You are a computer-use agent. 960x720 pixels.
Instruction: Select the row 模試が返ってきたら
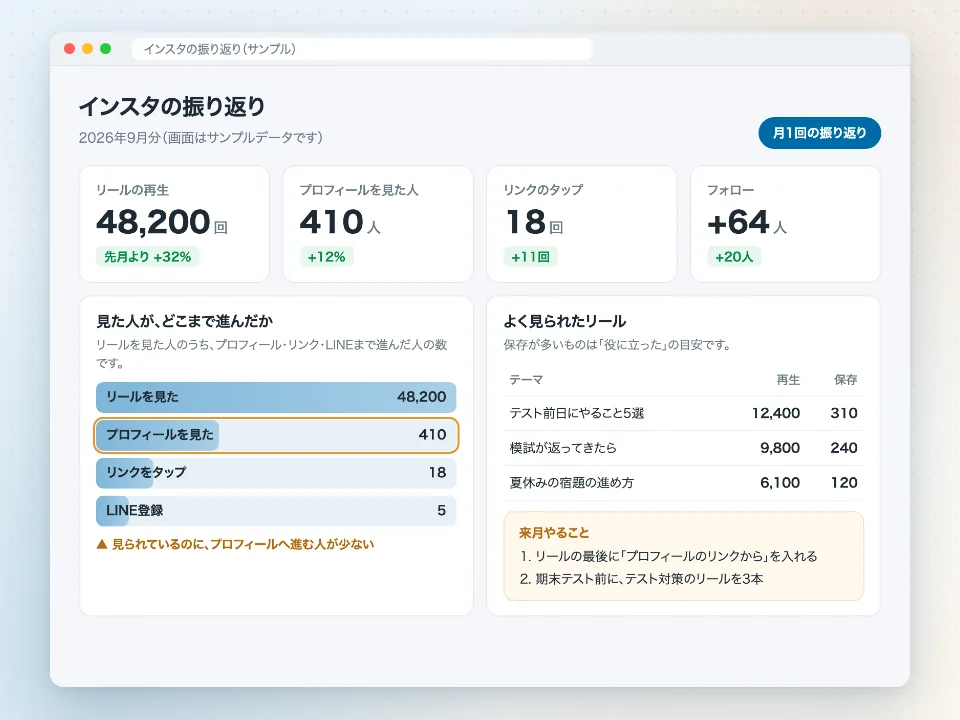click(x=683, y=448)
